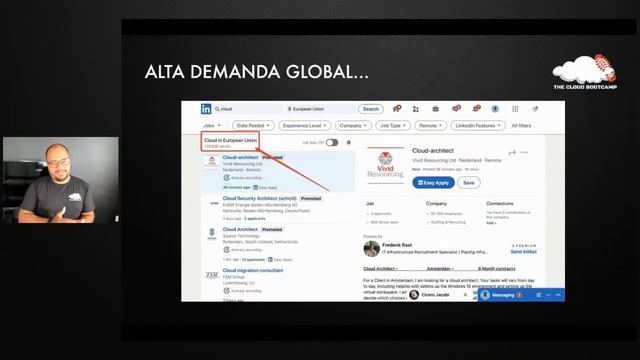The width and height of the screenshot is (640, 360).
Task: Open the Cloud migration consultant listing
Action: 253,270
